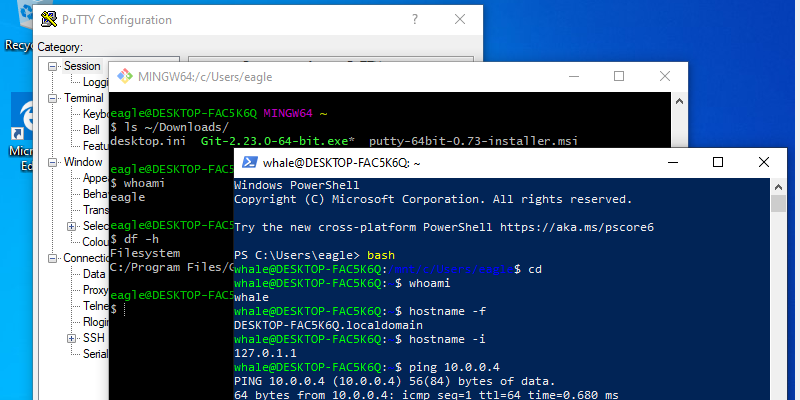800x400 pixels.
Task: Expand the SSH tree node
Action: coord(71,338)
